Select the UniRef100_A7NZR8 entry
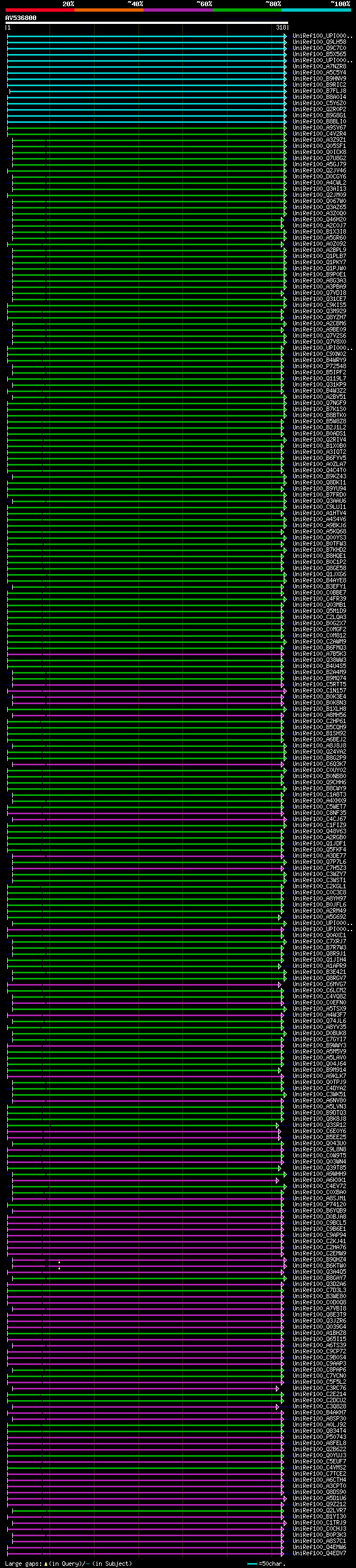The width and height of the screenshot is (356, 1568). click(x=319, y=66)
